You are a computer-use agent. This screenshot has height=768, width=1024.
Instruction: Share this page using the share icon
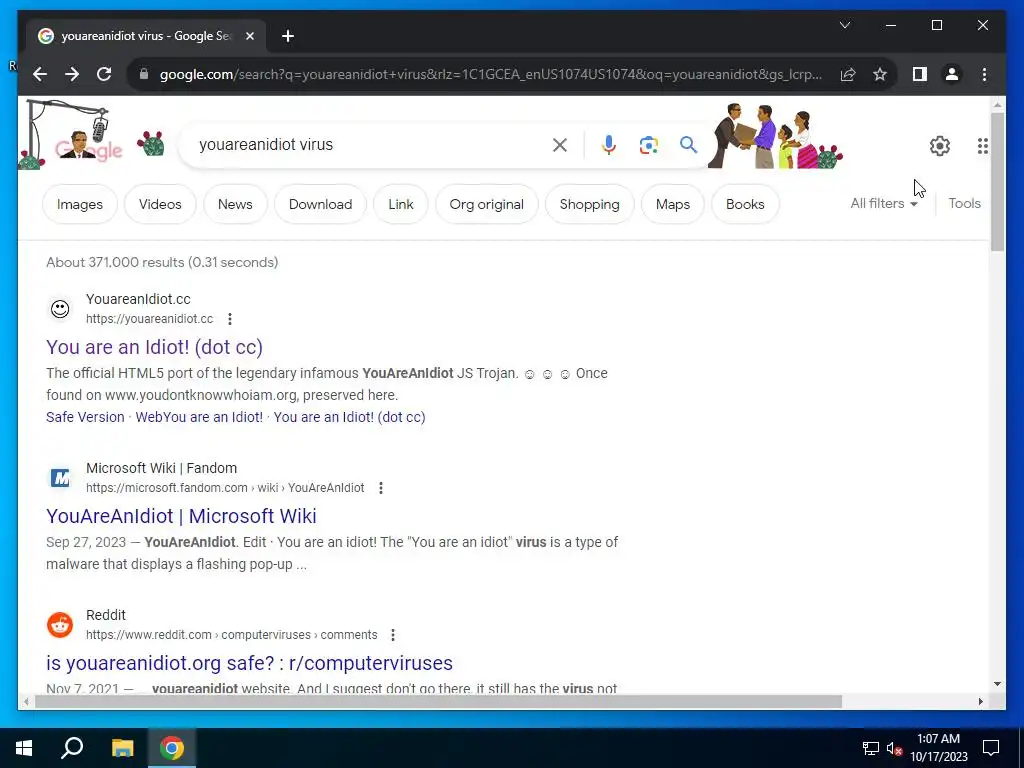[848, 74]
